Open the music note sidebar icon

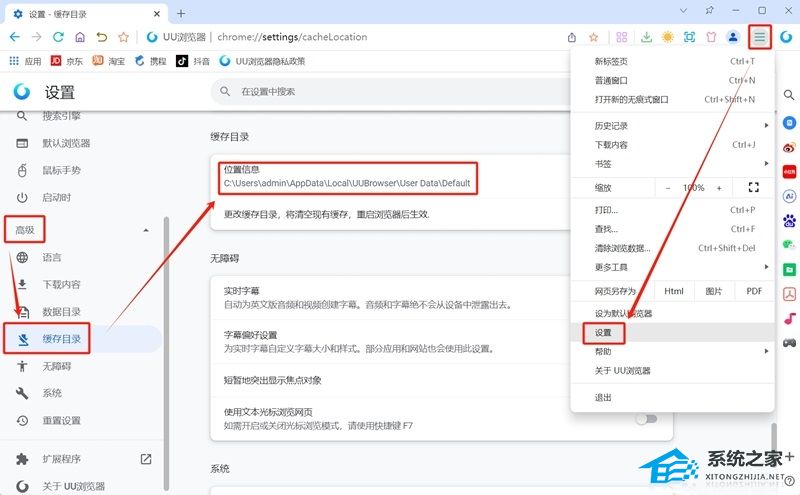click(x=789, y=318)
